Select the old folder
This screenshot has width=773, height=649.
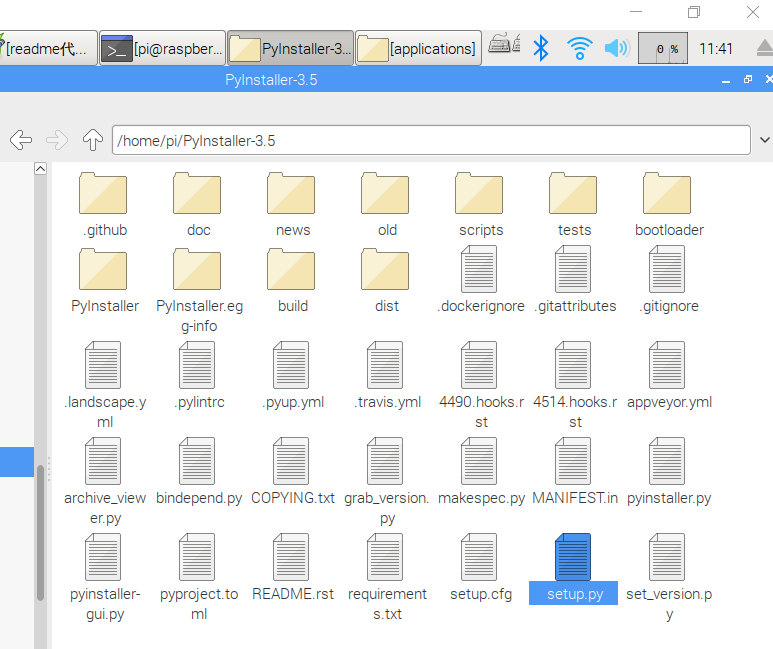[x=386, y=204]
